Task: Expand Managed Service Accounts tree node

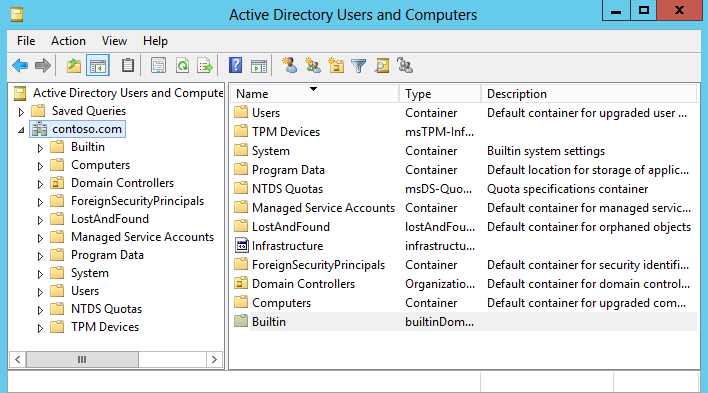Action: tap(40, 238)
